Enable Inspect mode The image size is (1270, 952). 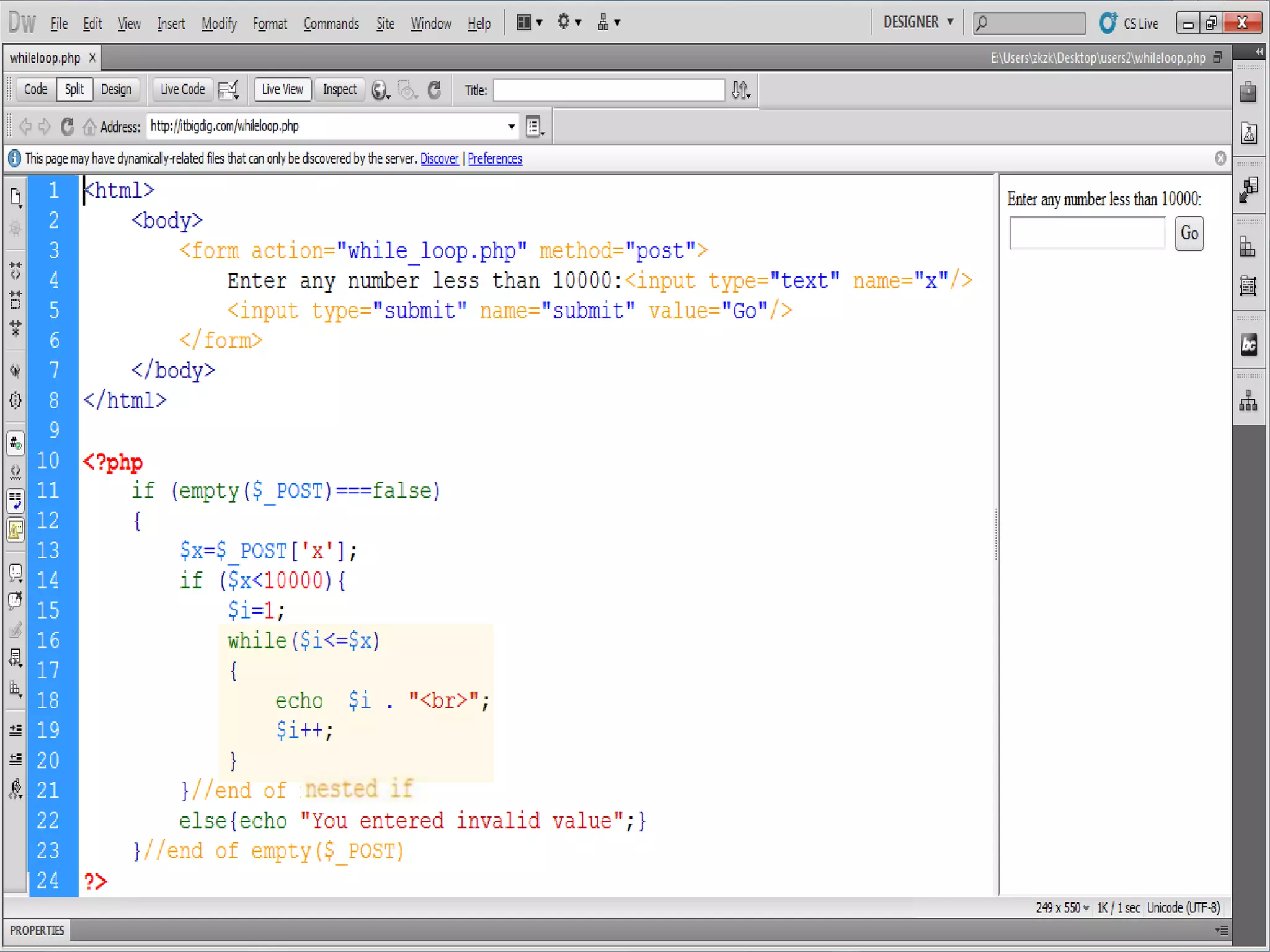(x=339, y=89)
